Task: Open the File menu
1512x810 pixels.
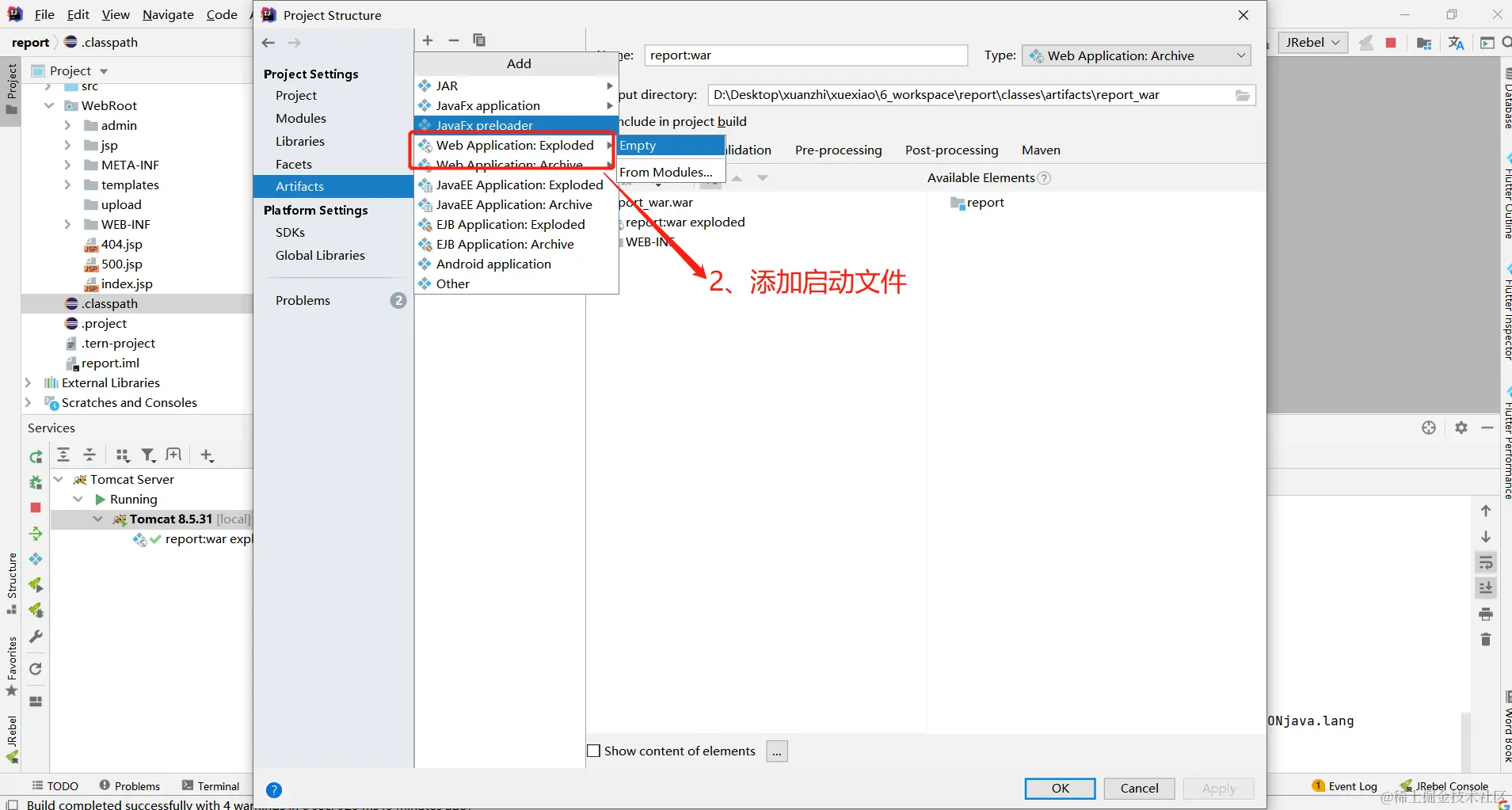Action: 44,14
